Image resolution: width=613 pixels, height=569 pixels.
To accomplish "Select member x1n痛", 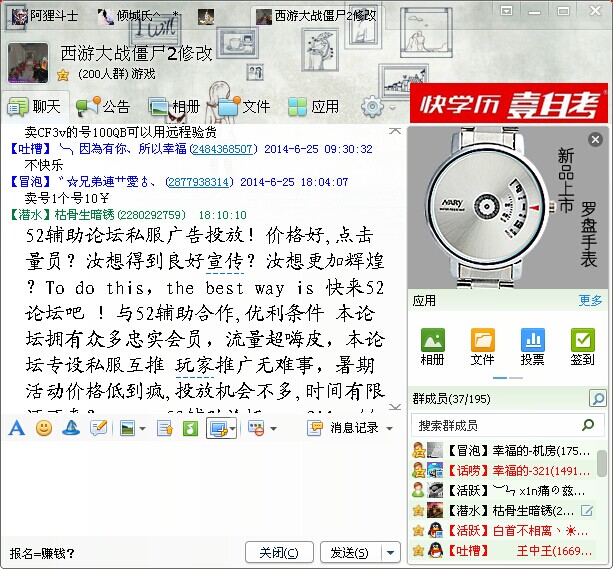I will tap(502, 490).
